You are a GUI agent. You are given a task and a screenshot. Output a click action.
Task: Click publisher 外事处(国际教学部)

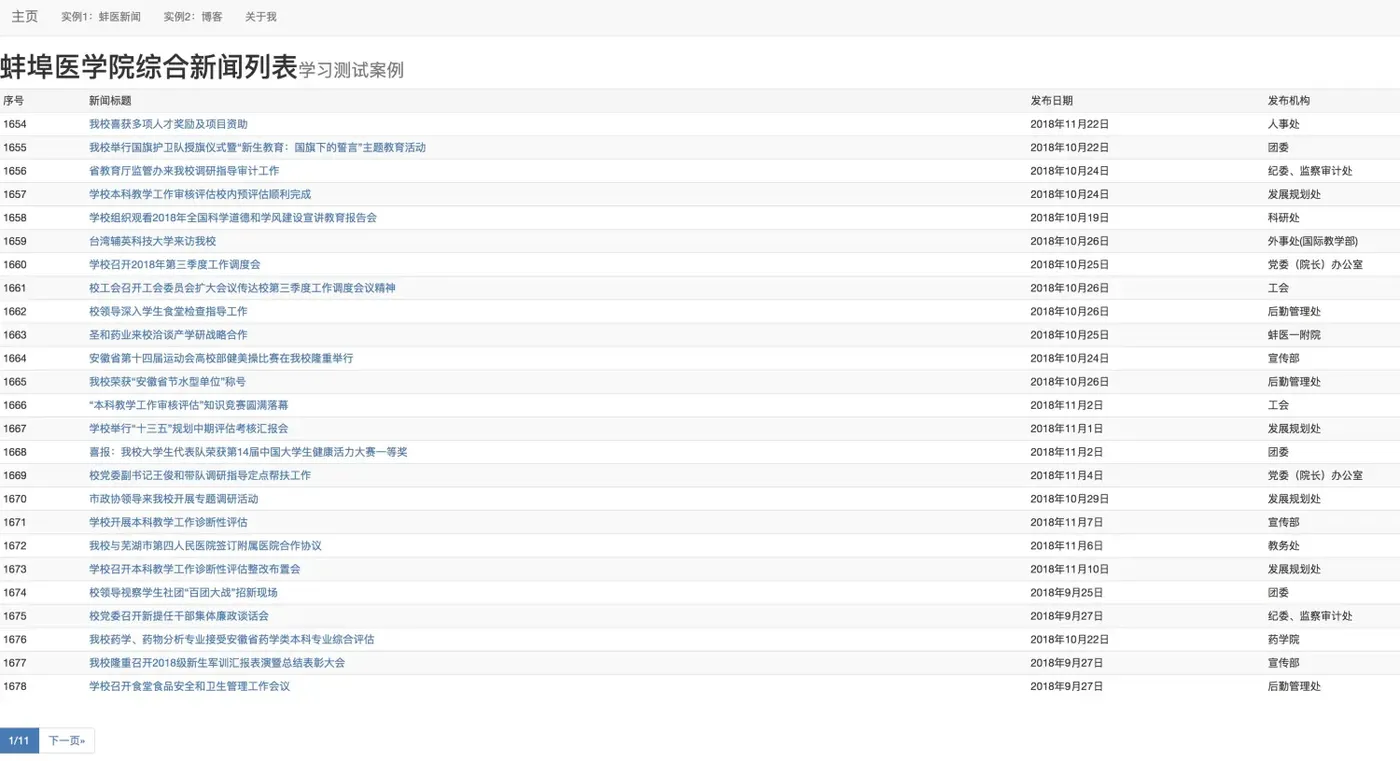tap(1313, 241)
